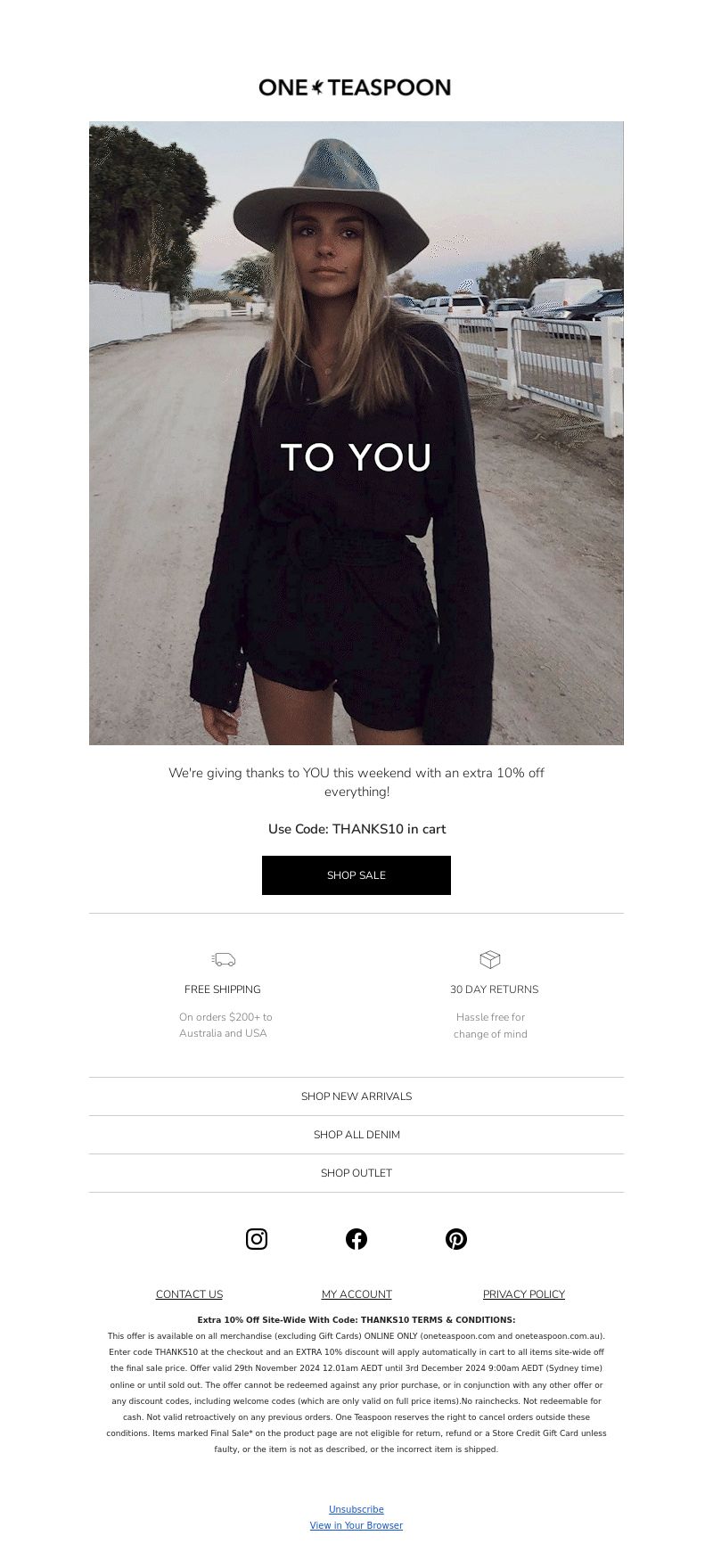The height and width of the screenshot is (1568, 713).
Task: Click the One Teaspoon logo
Action: (355, 87)
